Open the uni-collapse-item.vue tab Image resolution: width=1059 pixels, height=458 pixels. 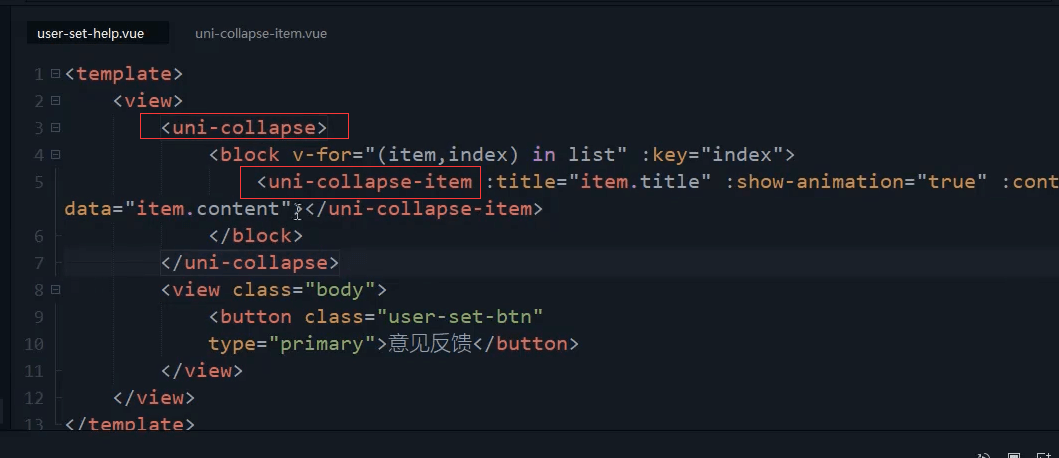(x=261, y=33)
